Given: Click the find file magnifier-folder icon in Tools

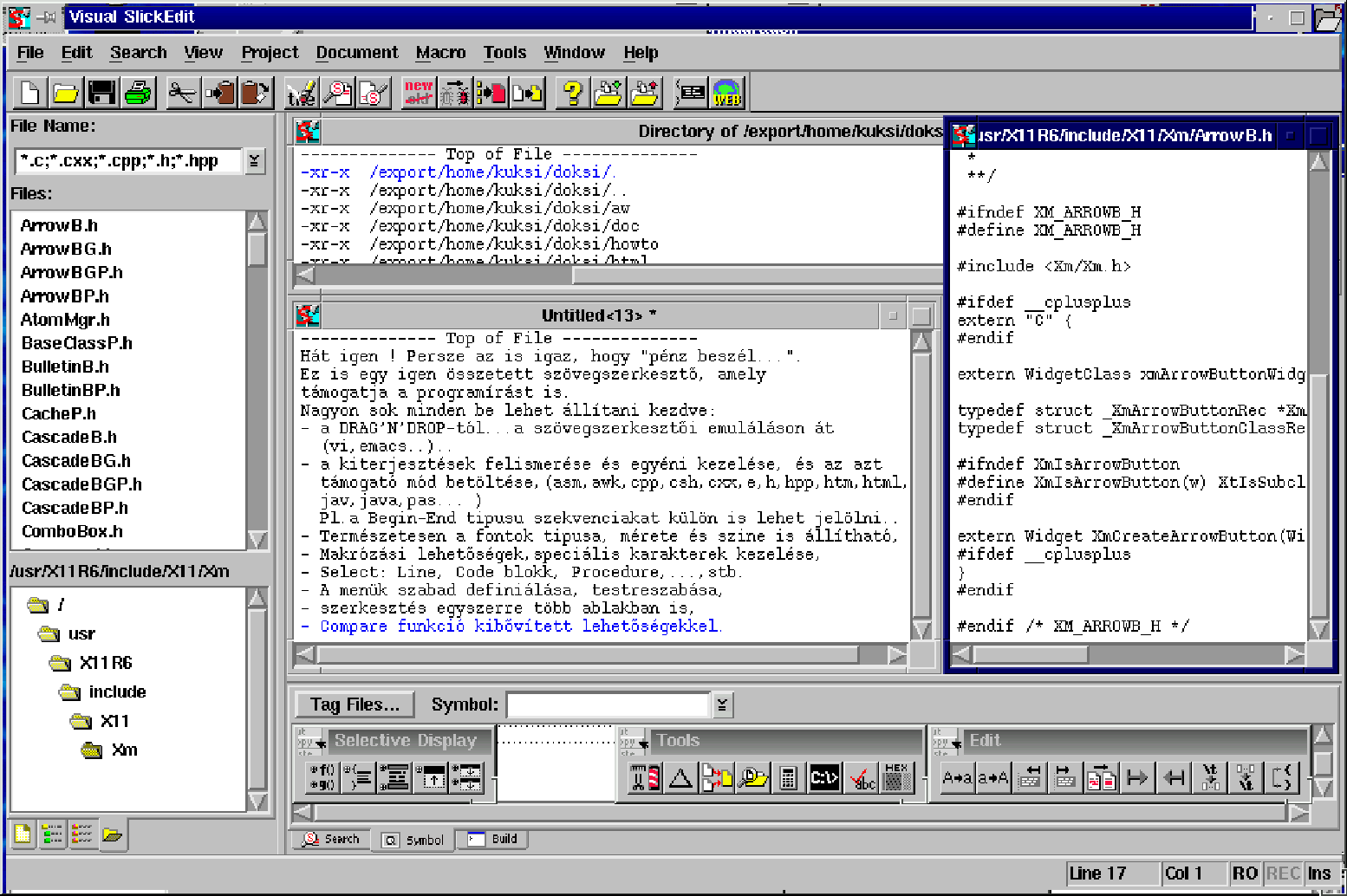Looking at the screenshot, I should [x=753, y=777].
